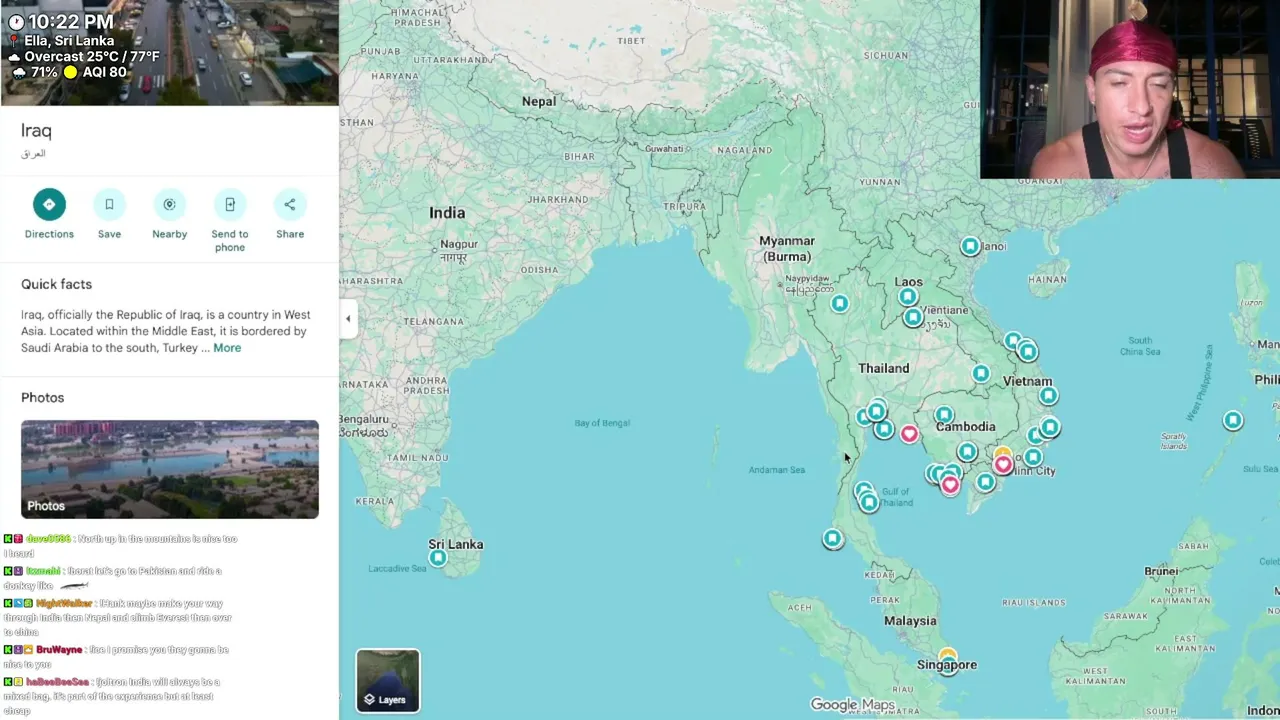Open the saved pin north of Kedah
The image size is (1280, 720).
[832, 539]
